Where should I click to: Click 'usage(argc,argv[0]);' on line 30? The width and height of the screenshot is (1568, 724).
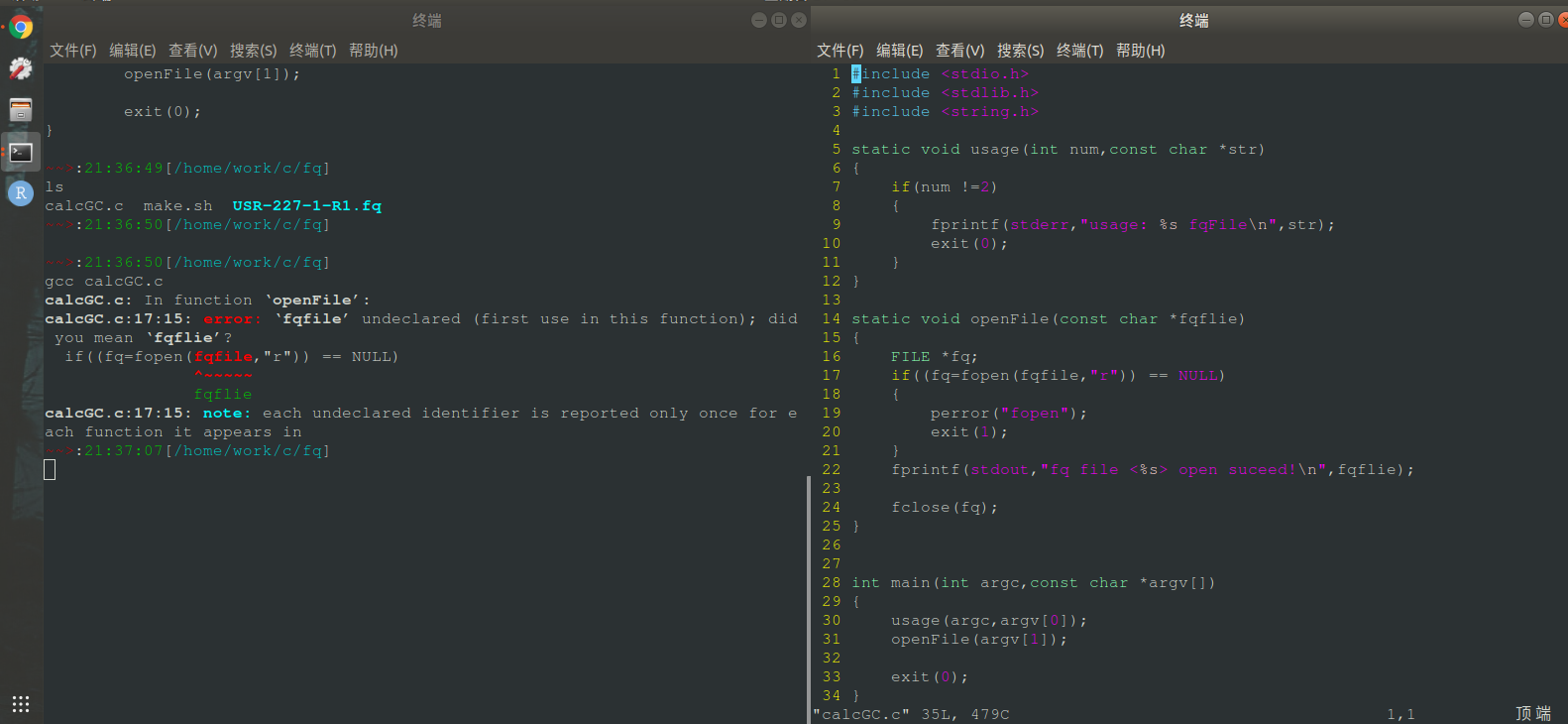[989, 620]
